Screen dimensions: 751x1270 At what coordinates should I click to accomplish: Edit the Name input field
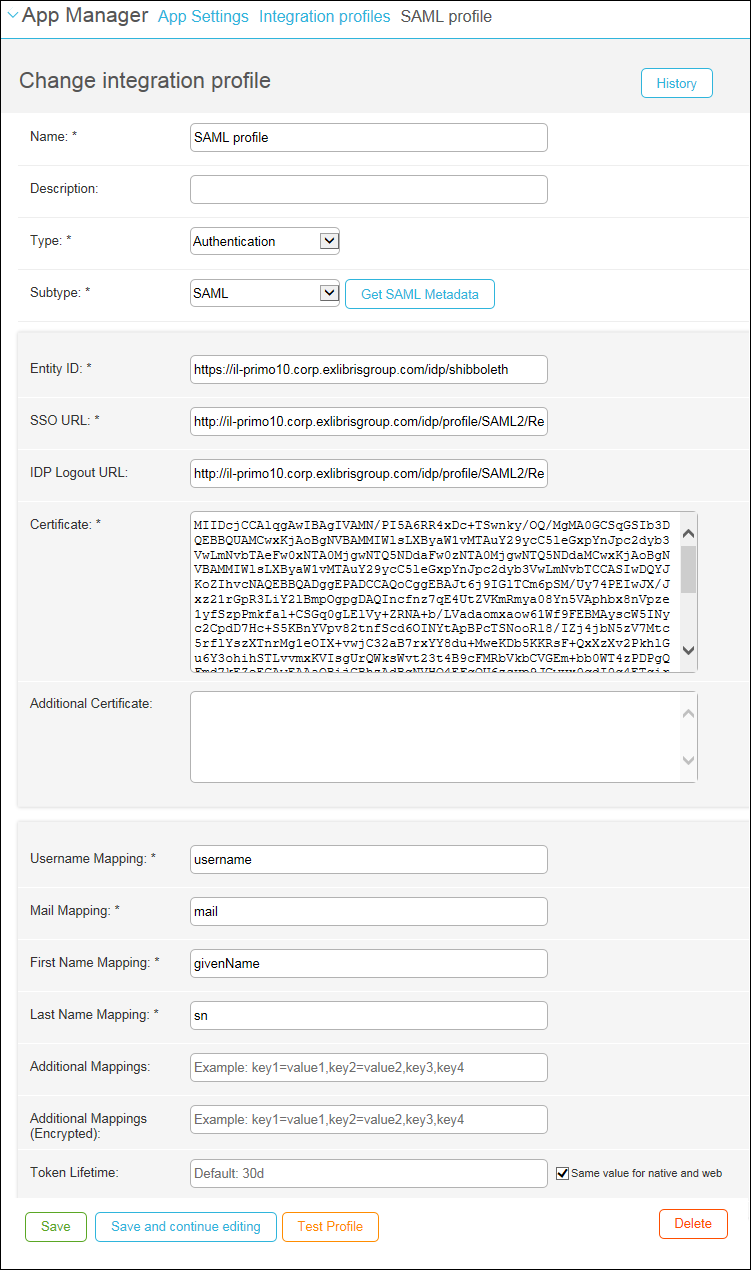(x=369, y=137)
